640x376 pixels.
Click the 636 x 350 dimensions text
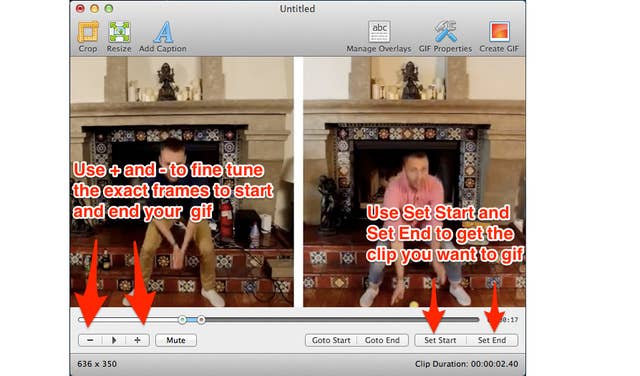[x=97, y=364]
